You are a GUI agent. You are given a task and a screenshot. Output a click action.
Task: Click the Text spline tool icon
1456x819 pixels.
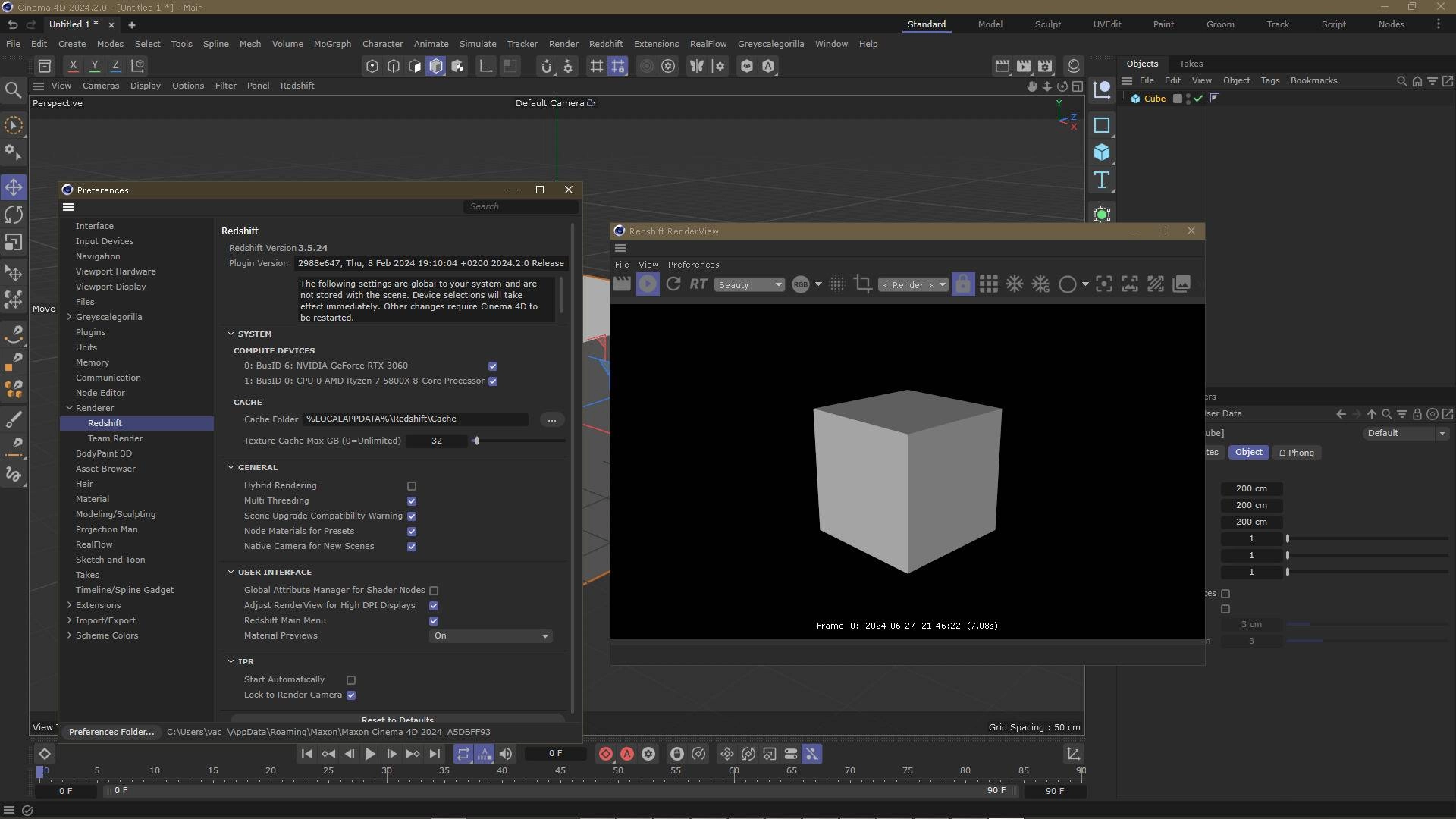pyautogui.click(x=1102, y=180)
